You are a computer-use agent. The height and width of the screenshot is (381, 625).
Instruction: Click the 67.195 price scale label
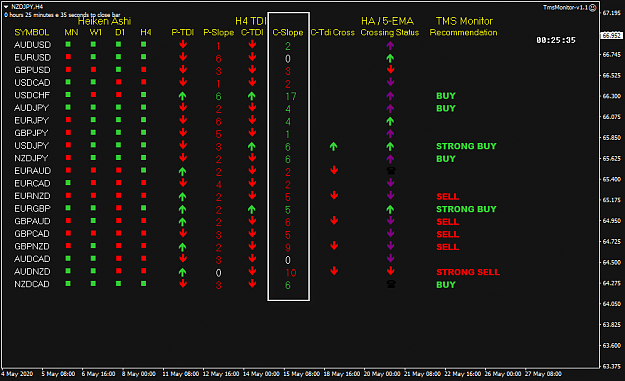tap(611, 13)
